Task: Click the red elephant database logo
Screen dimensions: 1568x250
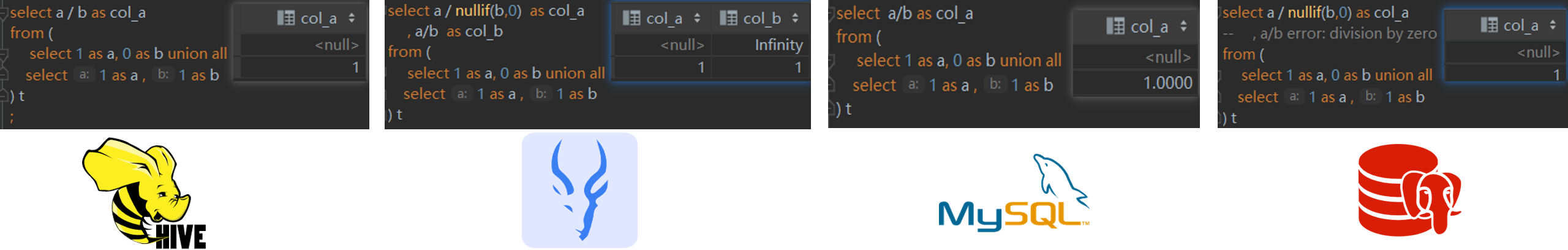Action: [1409, 190]
